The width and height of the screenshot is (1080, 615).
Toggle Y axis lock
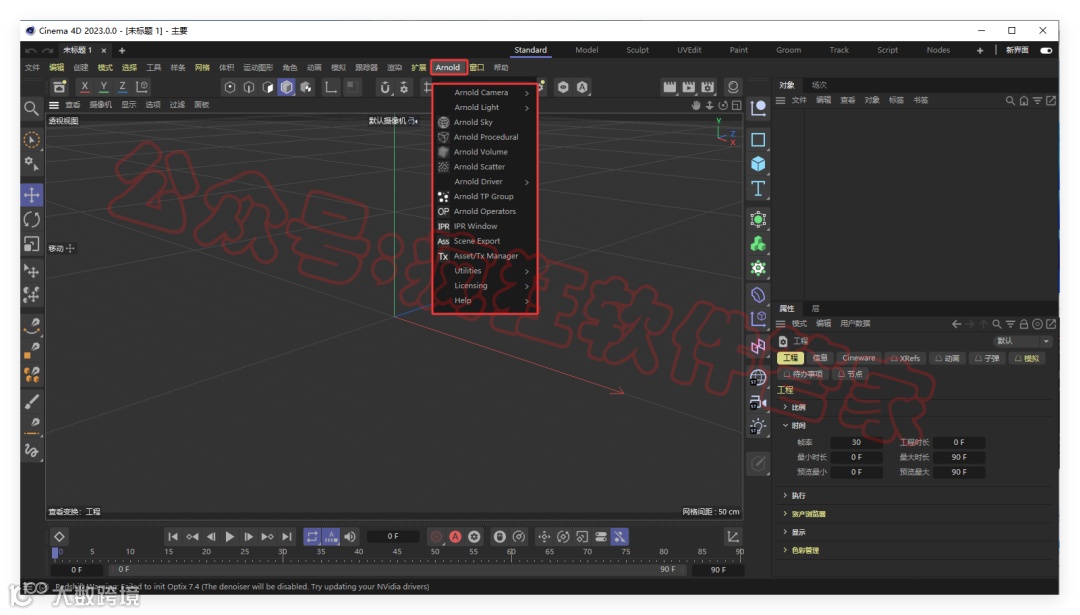(103, 87)
